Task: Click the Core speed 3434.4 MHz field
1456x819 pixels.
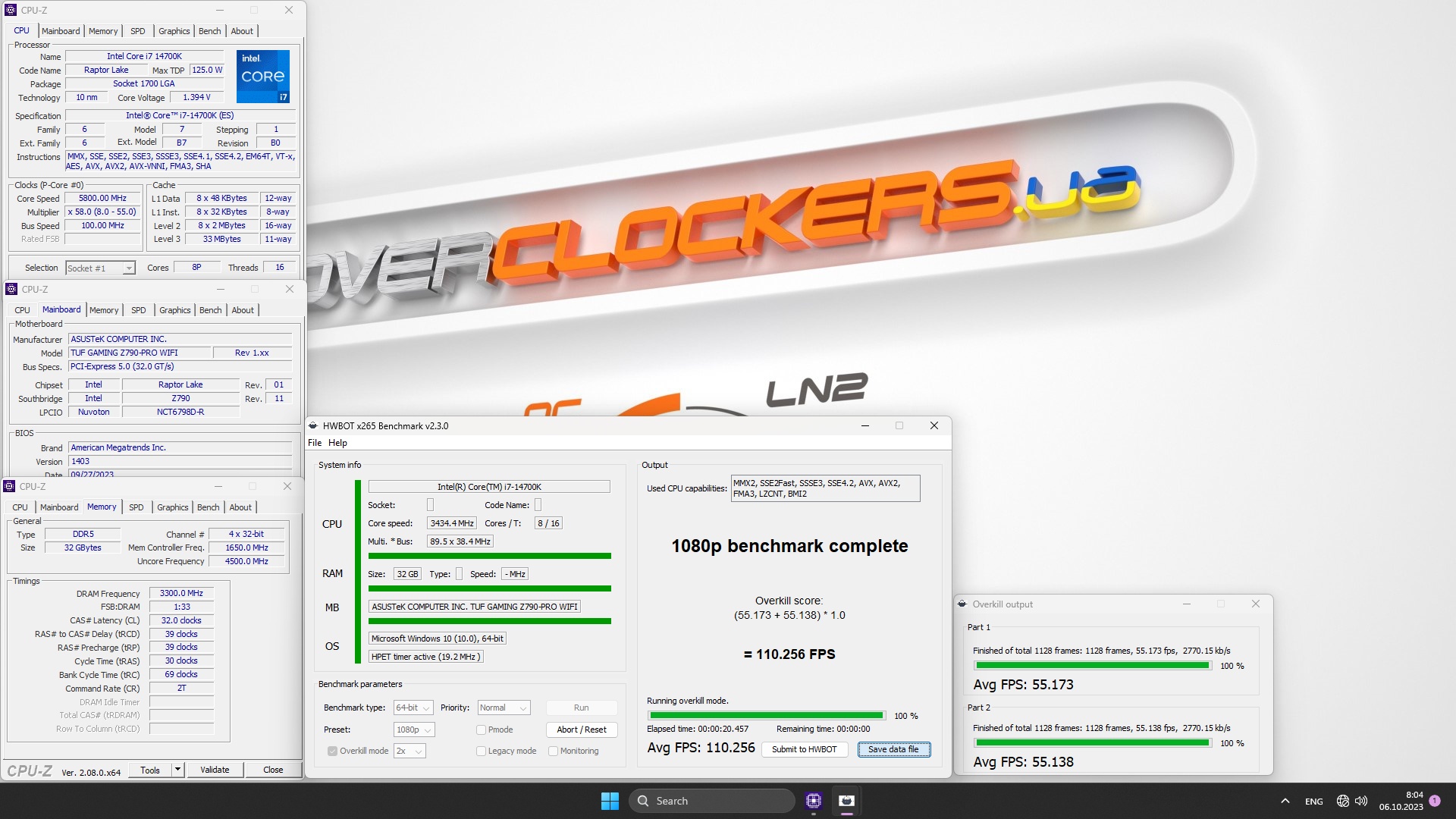Action: click(451, 523)
